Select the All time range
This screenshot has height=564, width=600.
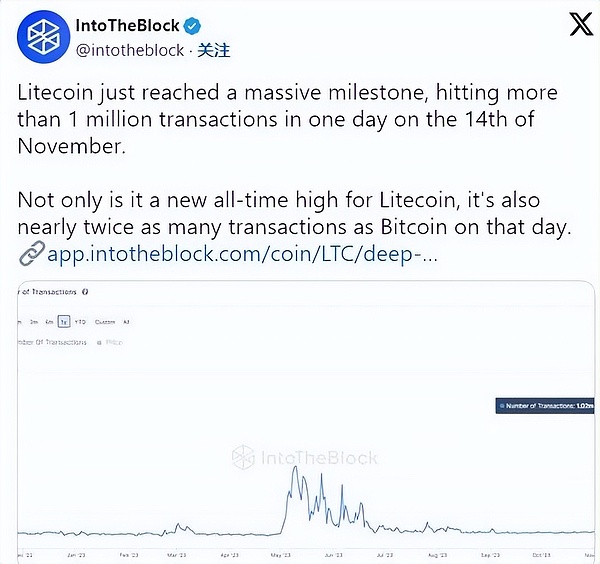tap(126, 322)
